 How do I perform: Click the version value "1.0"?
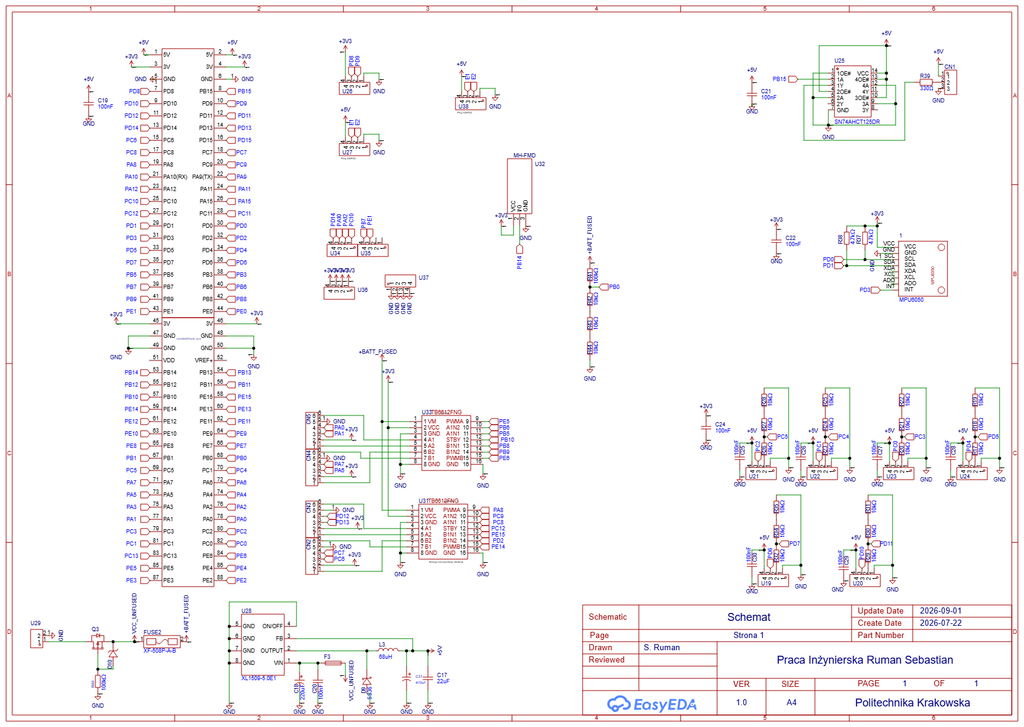(741, 703)
